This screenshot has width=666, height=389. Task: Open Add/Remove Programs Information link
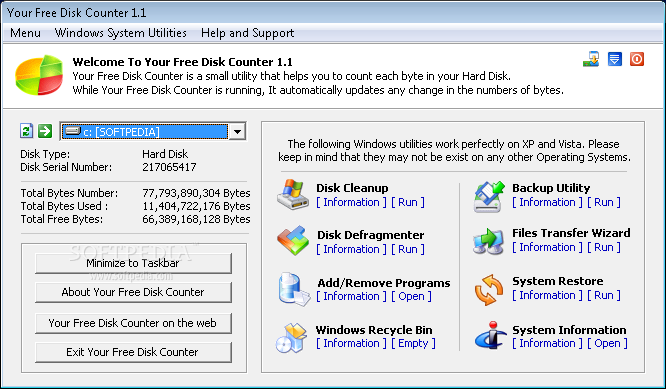pos(351,296)
